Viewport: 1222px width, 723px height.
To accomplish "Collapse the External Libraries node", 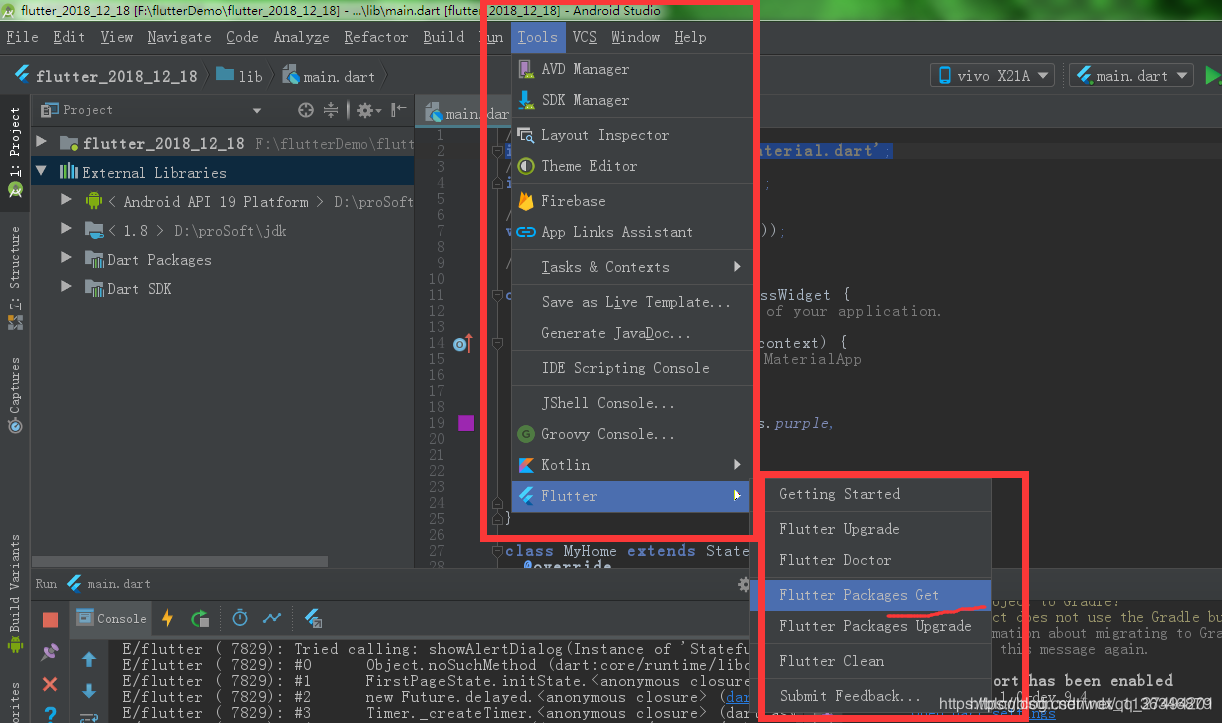I will pyautogui.click(x=41, y=172).
